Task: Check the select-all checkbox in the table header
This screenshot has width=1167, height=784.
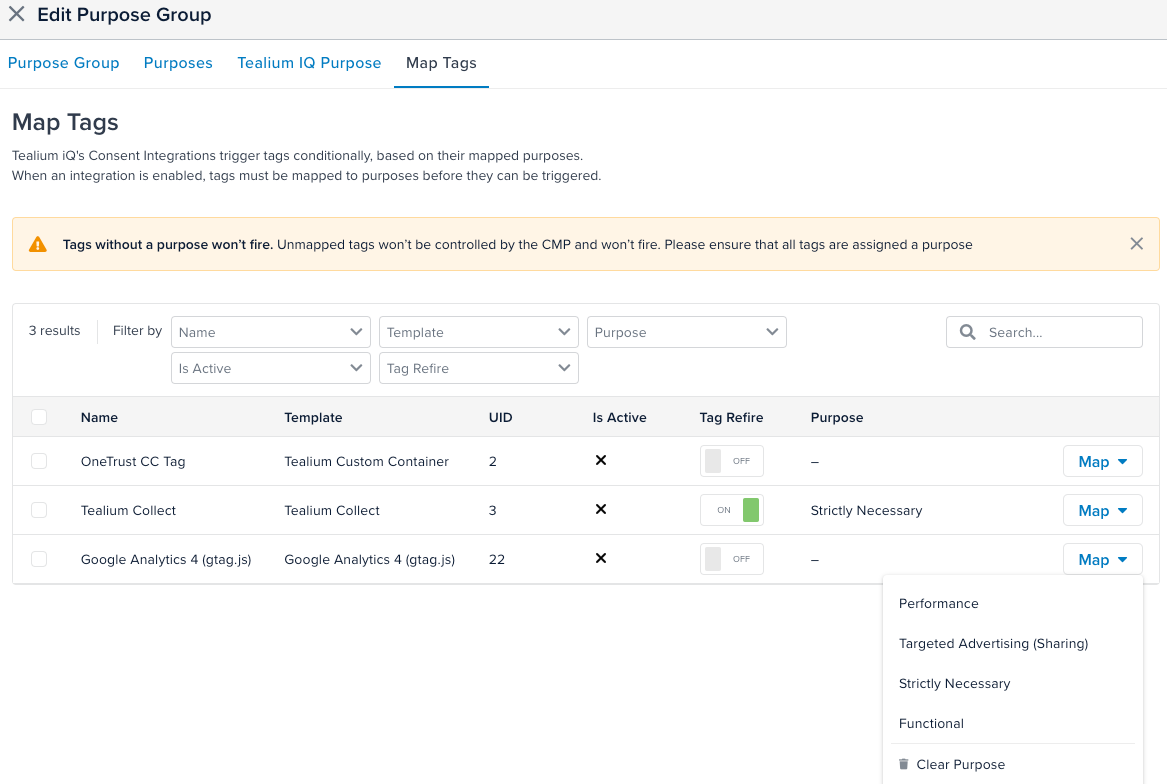Action: [x=38, y=417]
